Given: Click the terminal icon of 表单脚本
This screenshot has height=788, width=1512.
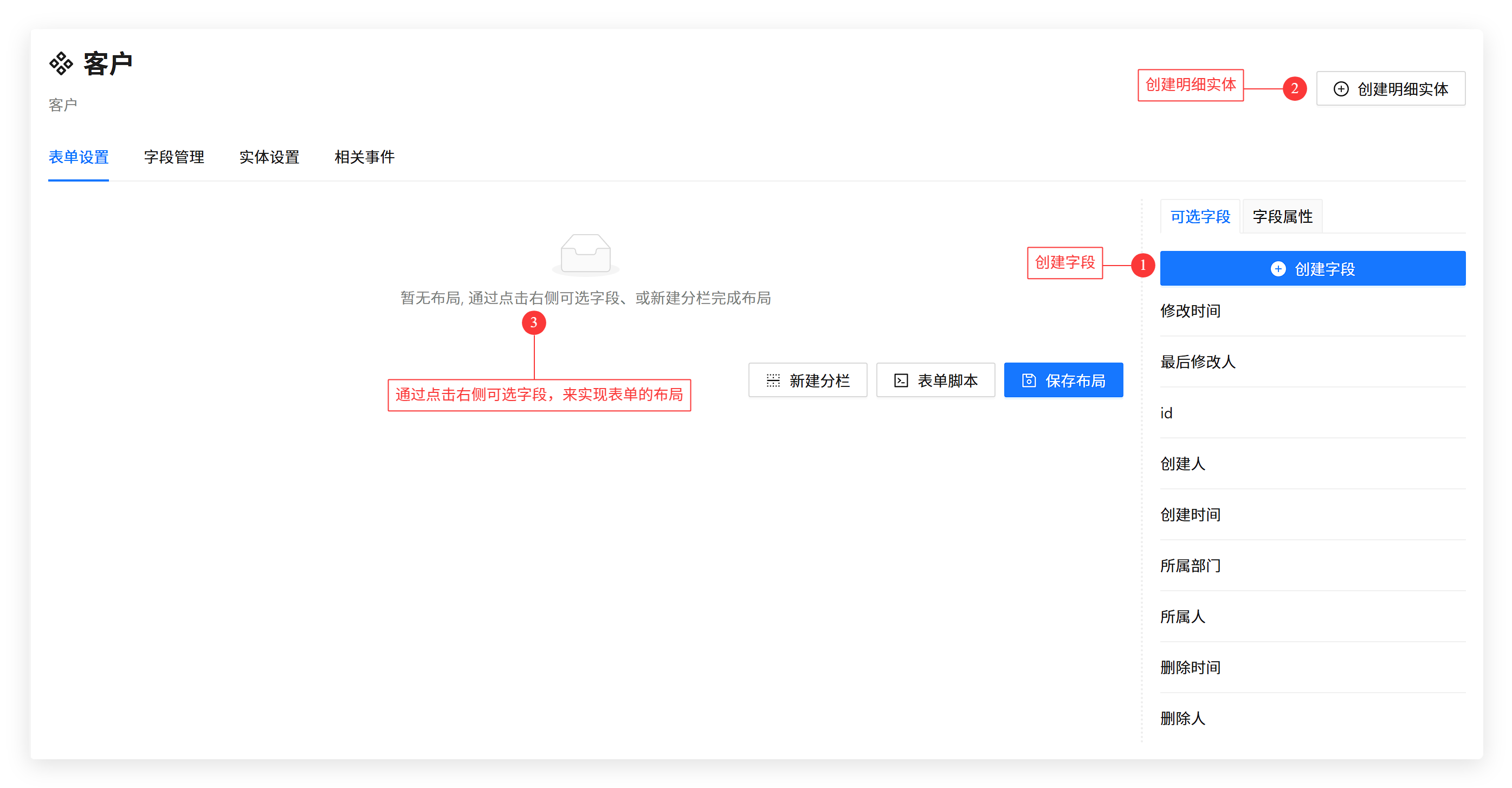Looking at the screenshot, I should (x=901, y=380).
